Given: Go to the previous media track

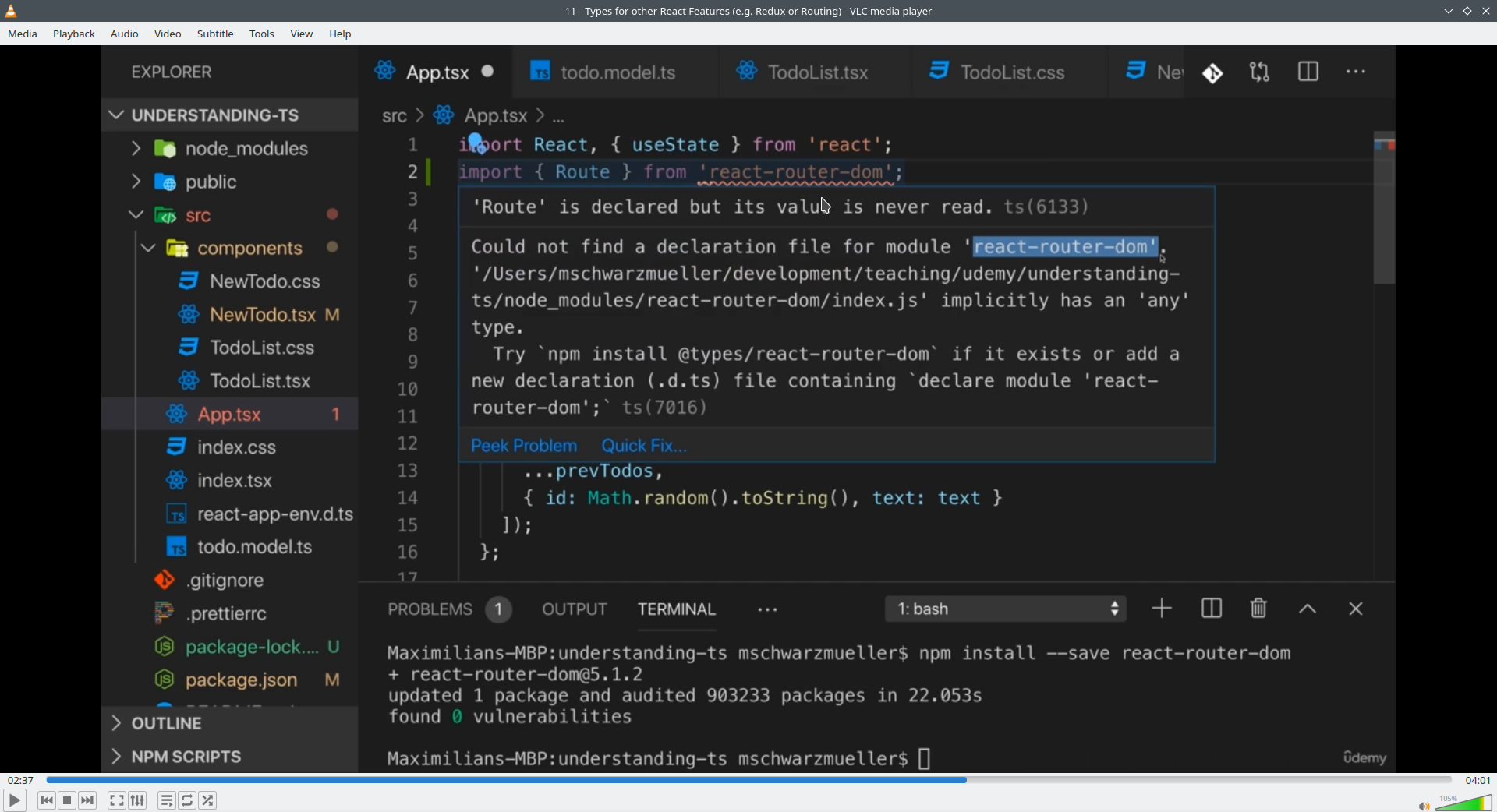Looking at the screenshot, I should (47, 800).
